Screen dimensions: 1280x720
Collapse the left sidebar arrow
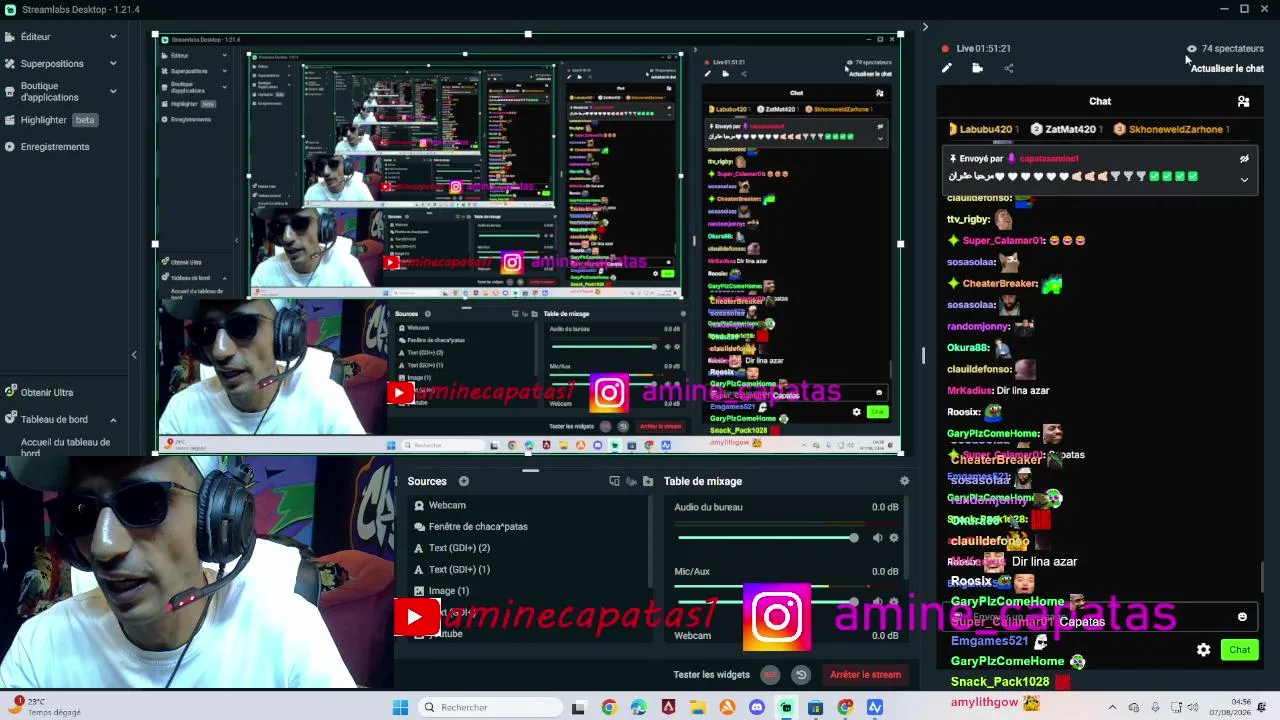[134, 355]
